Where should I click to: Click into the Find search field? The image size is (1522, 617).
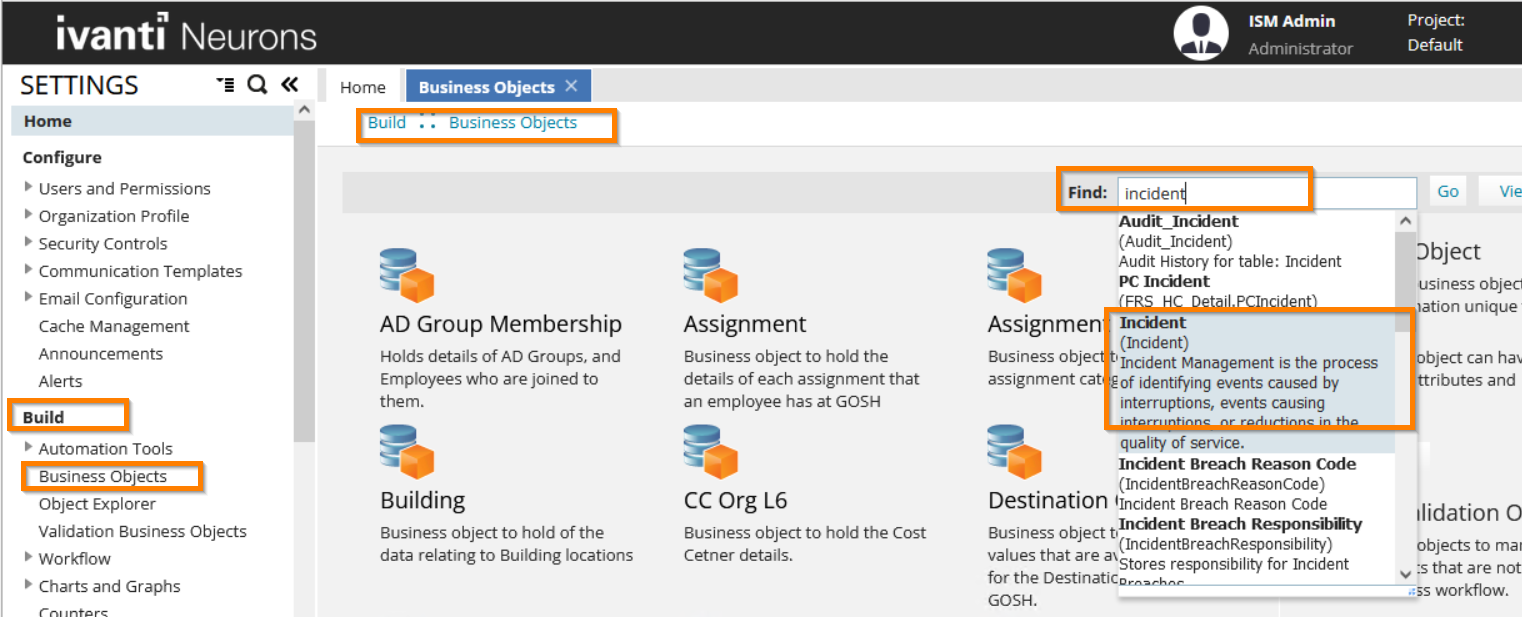coord(1265,193)
